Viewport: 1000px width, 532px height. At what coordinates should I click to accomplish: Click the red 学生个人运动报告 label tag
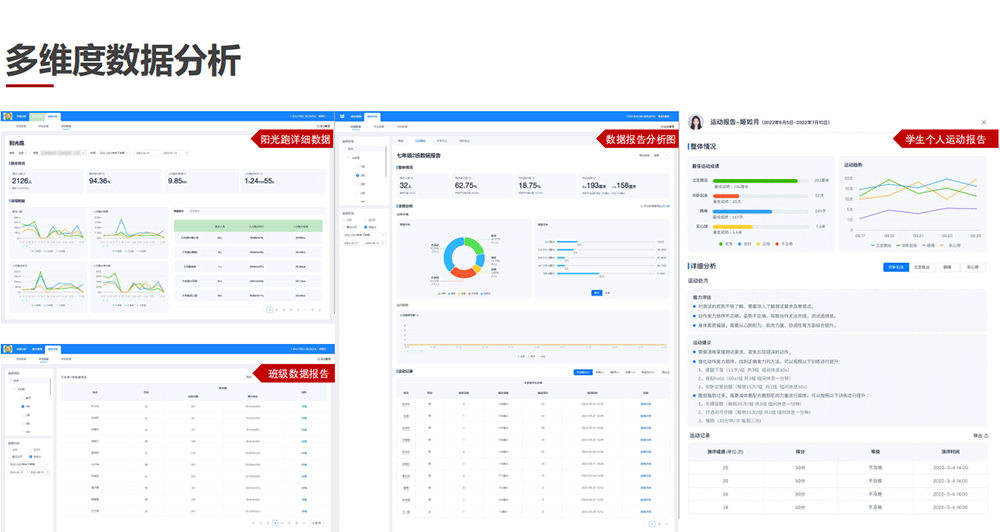pyautogui.click(x=945, y=139)
